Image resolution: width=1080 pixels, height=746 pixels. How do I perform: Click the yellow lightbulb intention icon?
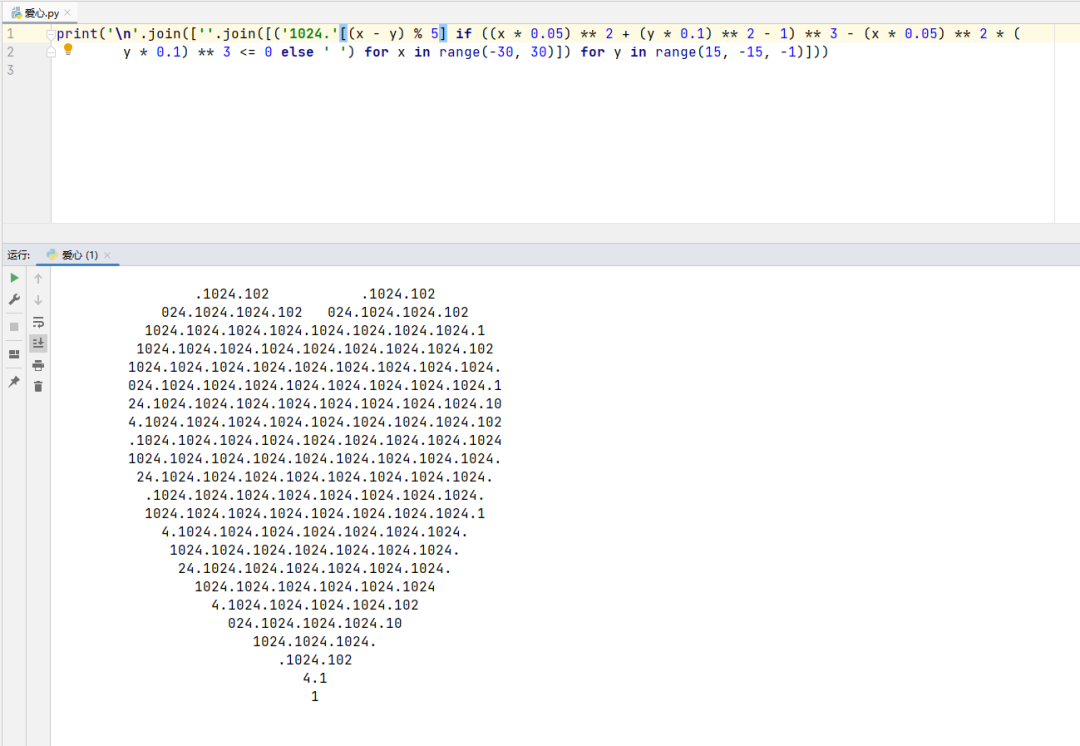[68, 49]
